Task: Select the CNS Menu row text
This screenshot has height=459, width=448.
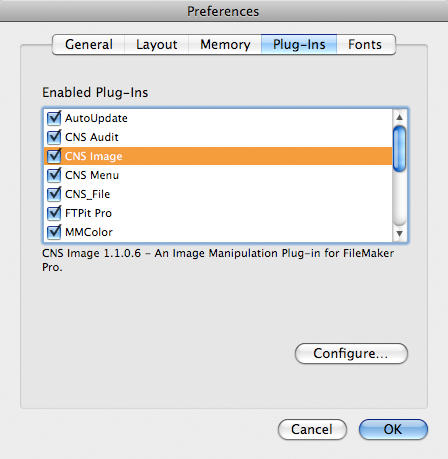Action: (x=92, y=175)
